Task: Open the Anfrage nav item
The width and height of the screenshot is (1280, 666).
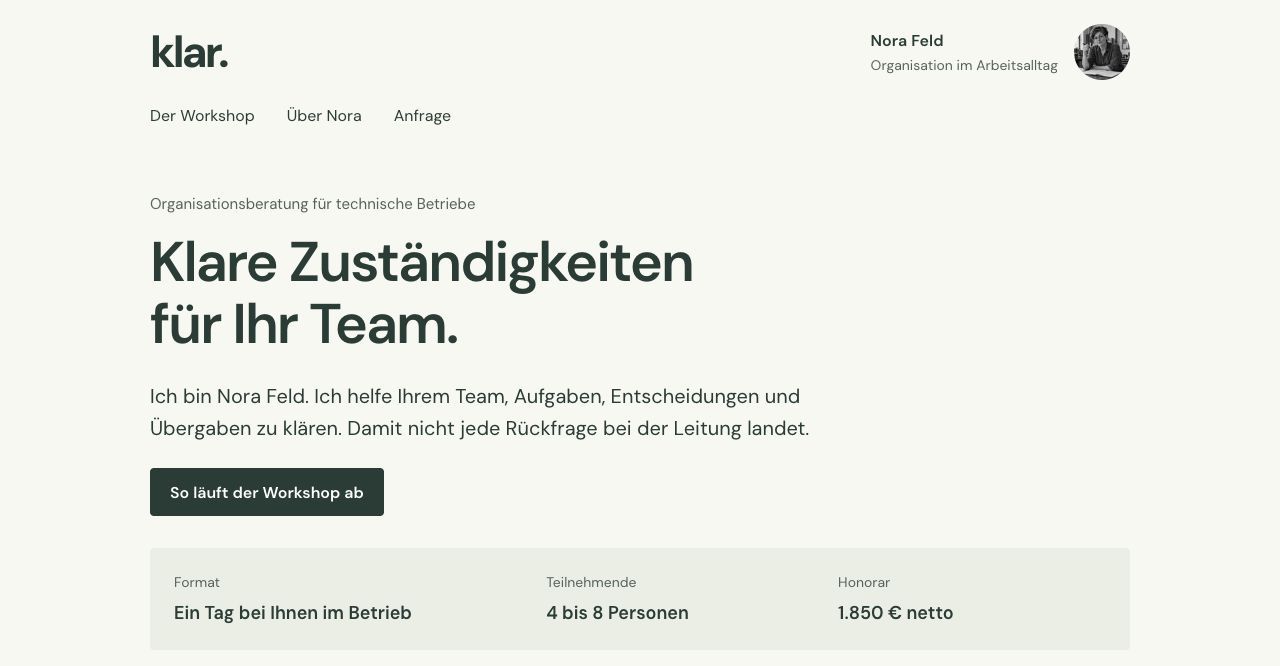Action: [422, 116]
